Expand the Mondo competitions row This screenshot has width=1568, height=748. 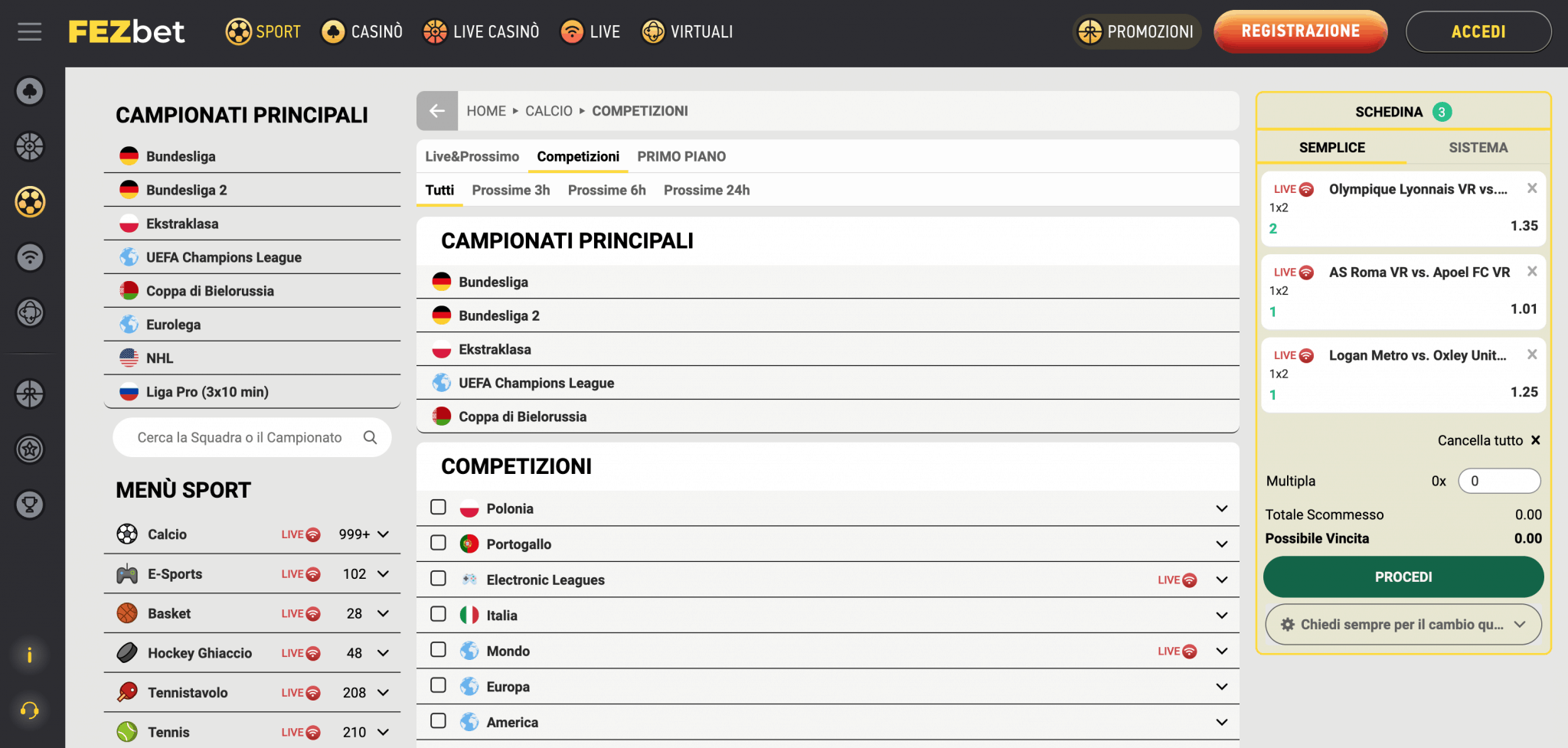pos(1222,650)
